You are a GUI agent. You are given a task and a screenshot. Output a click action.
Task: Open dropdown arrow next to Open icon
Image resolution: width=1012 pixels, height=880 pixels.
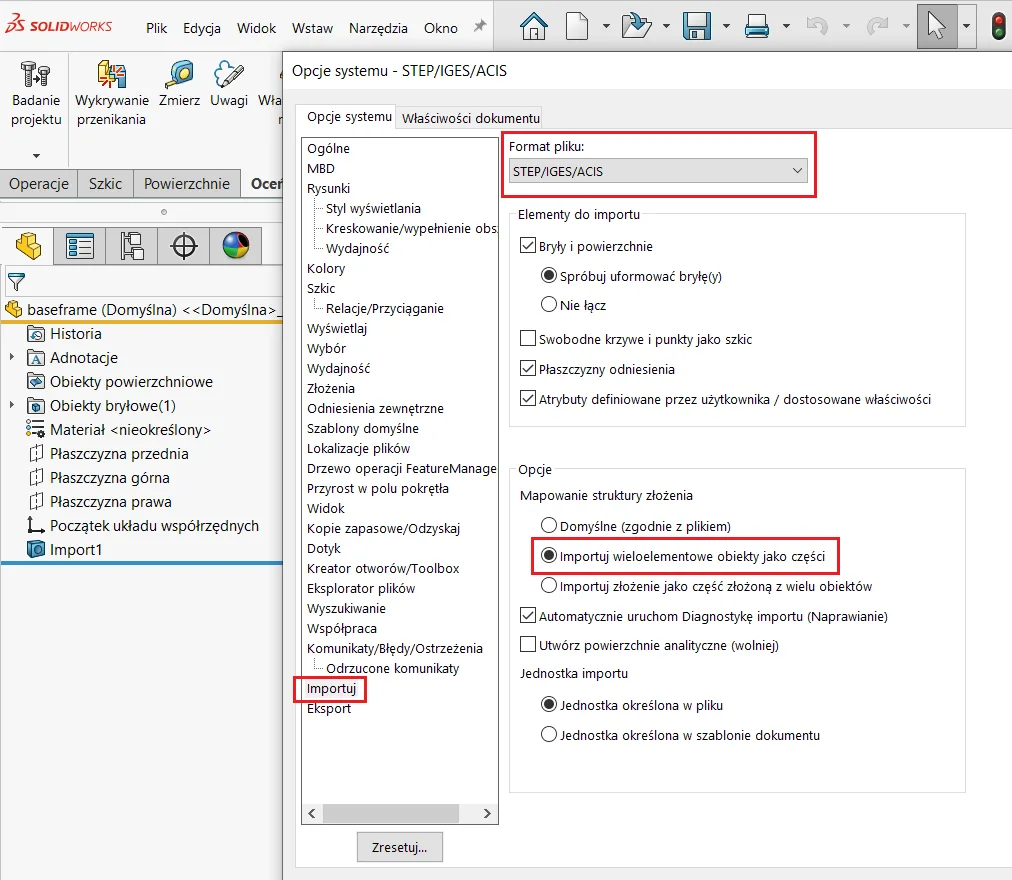point(666,26)
